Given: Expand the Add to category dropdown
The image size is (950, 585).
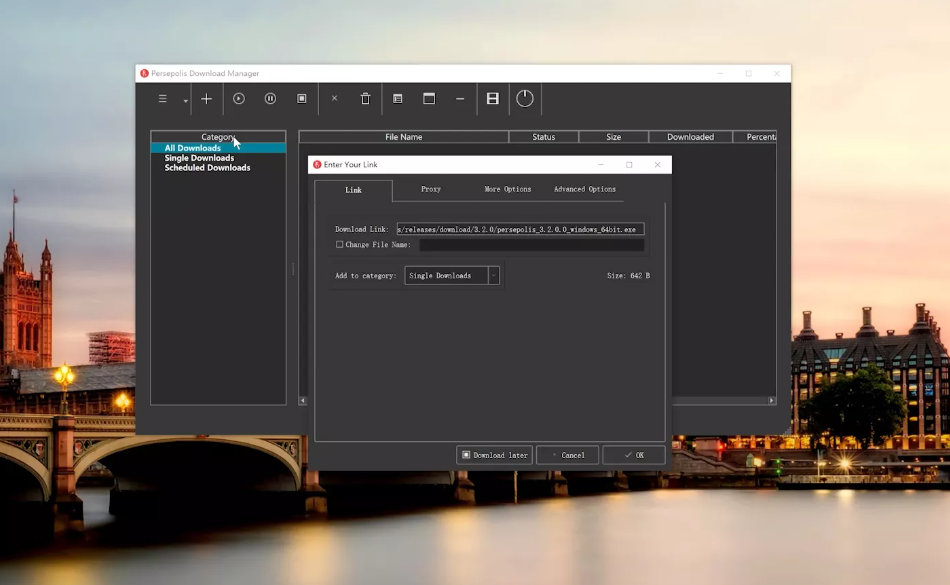Looking at the screenshot, I should (x=493, y=275).
